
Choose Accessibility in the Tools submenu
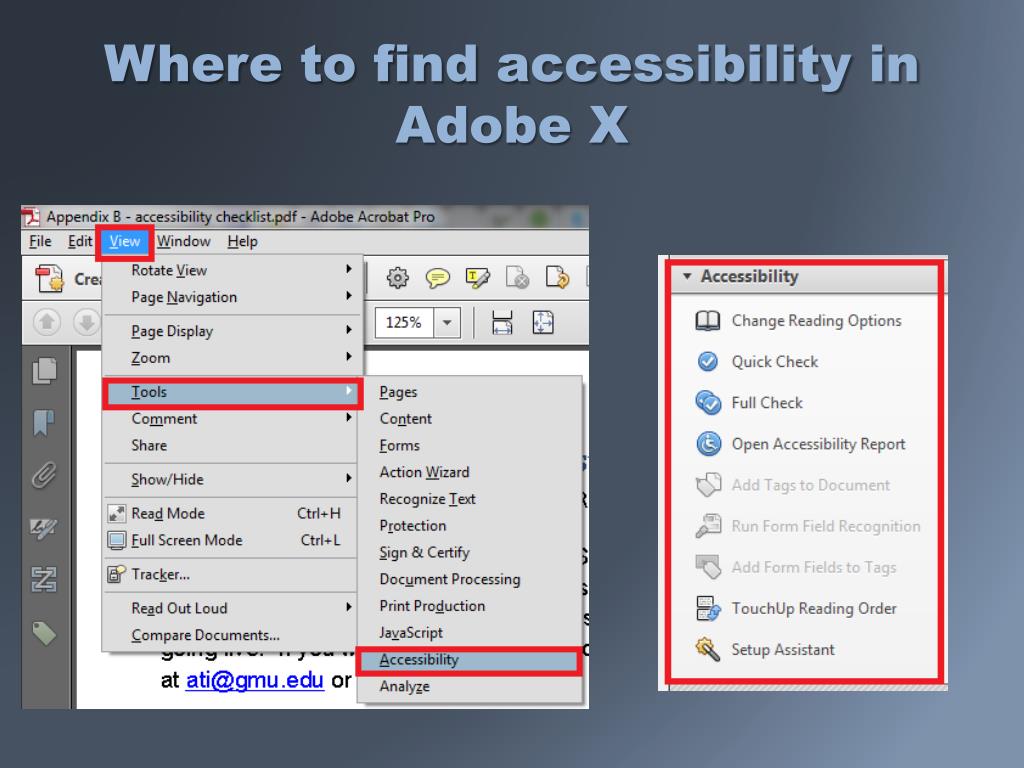coord(468,660)
